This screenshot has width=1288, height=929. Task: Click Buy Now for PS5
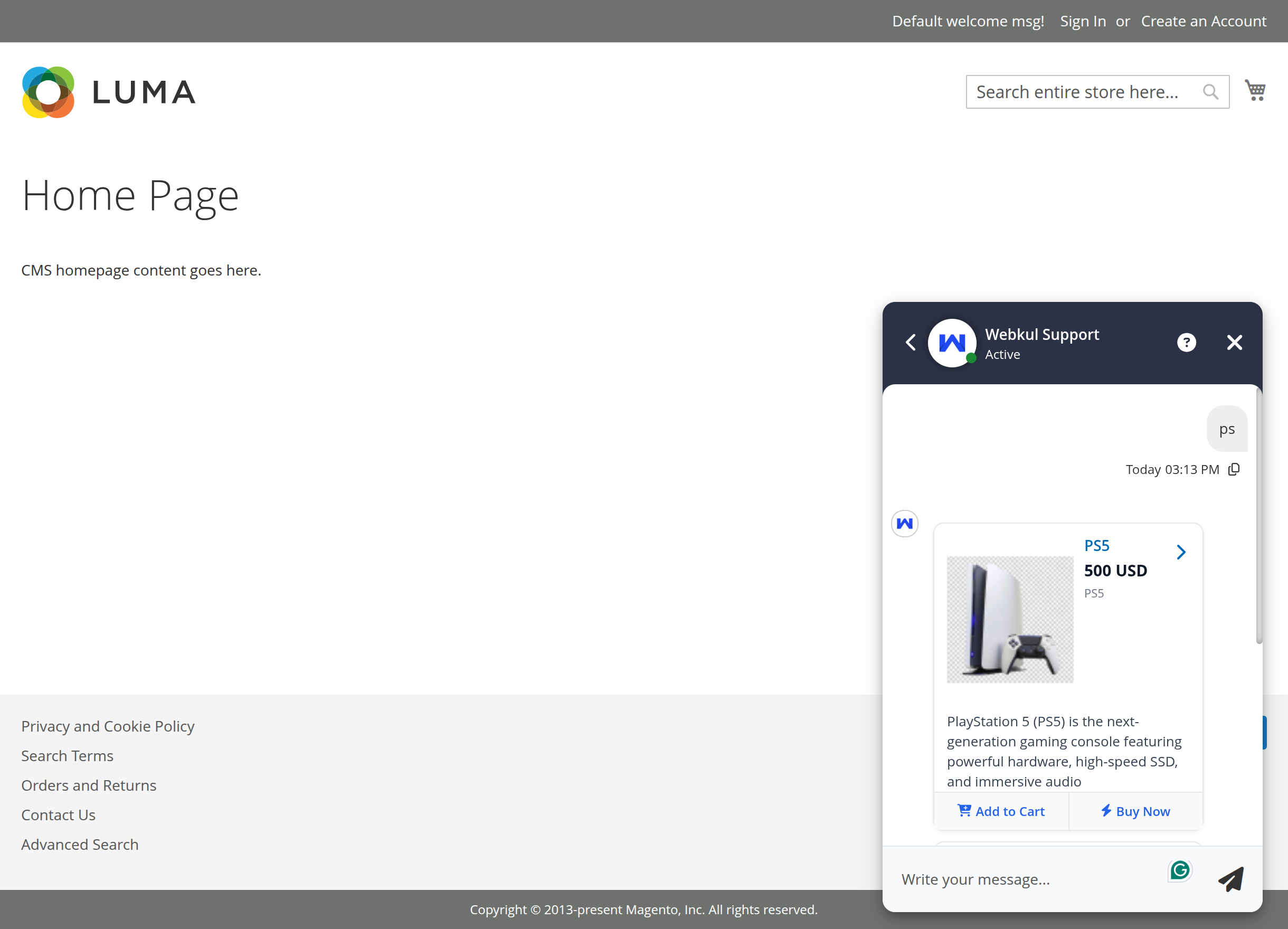[1136, 811]
